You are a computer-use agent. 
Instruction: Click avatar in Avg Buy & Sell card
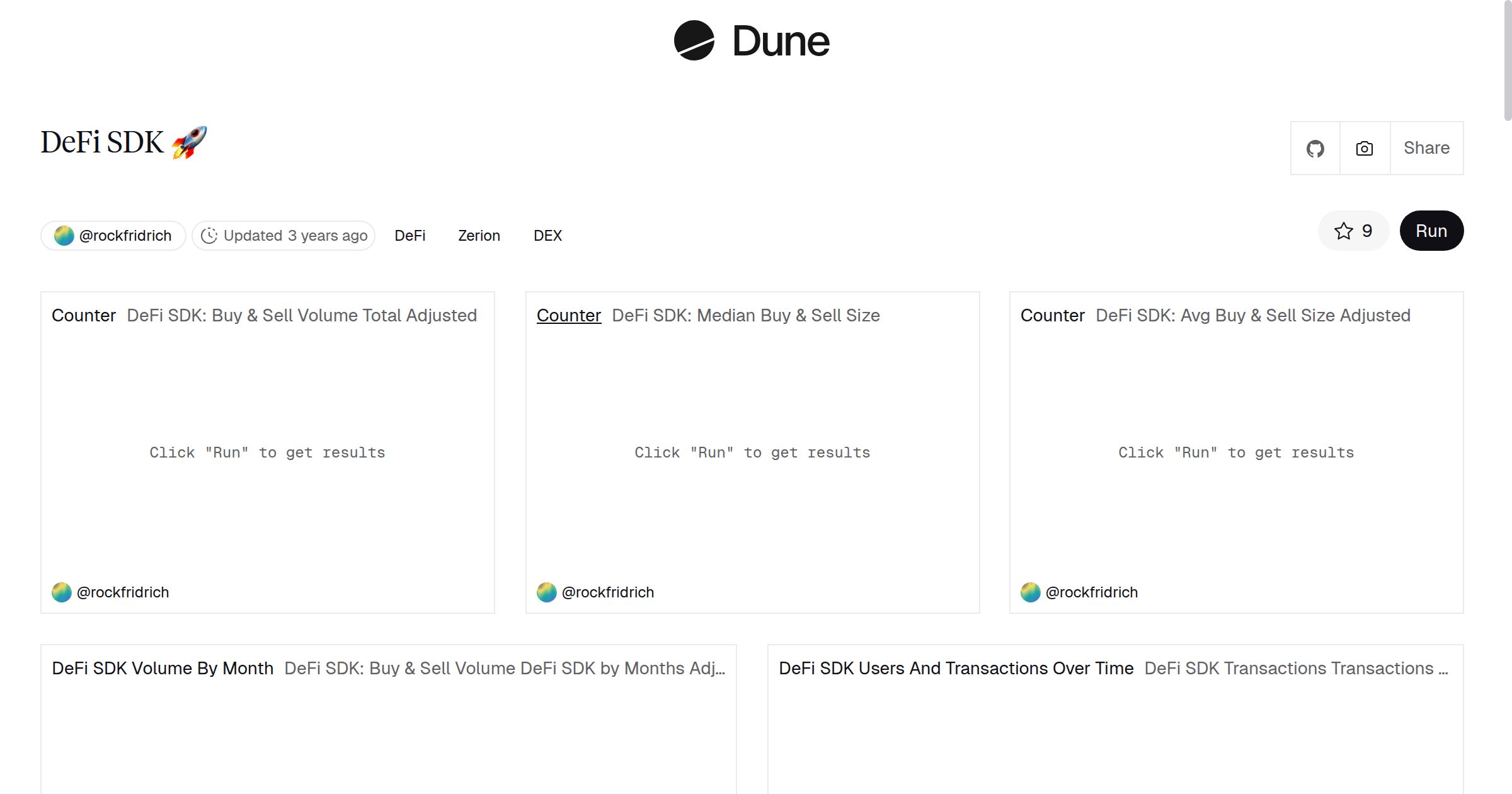(x=1031, y=592)
